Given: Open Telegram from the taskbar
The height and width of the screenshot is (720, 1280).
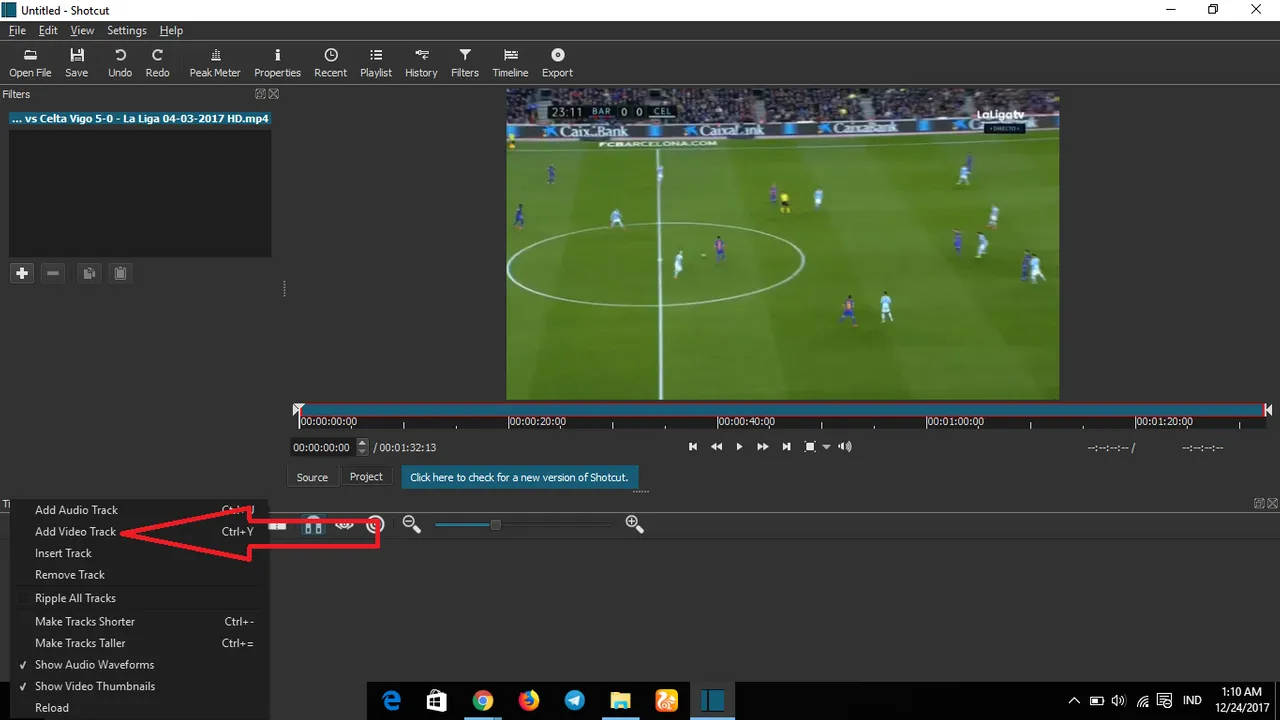Looking at the screenshot, I should pos(575,701).
